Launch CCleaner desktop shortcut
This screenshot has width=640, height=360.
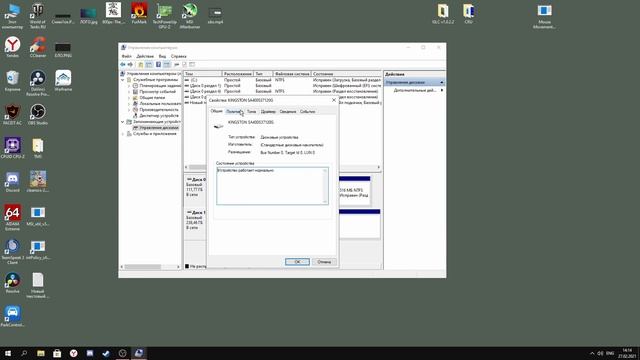[38, 47]
